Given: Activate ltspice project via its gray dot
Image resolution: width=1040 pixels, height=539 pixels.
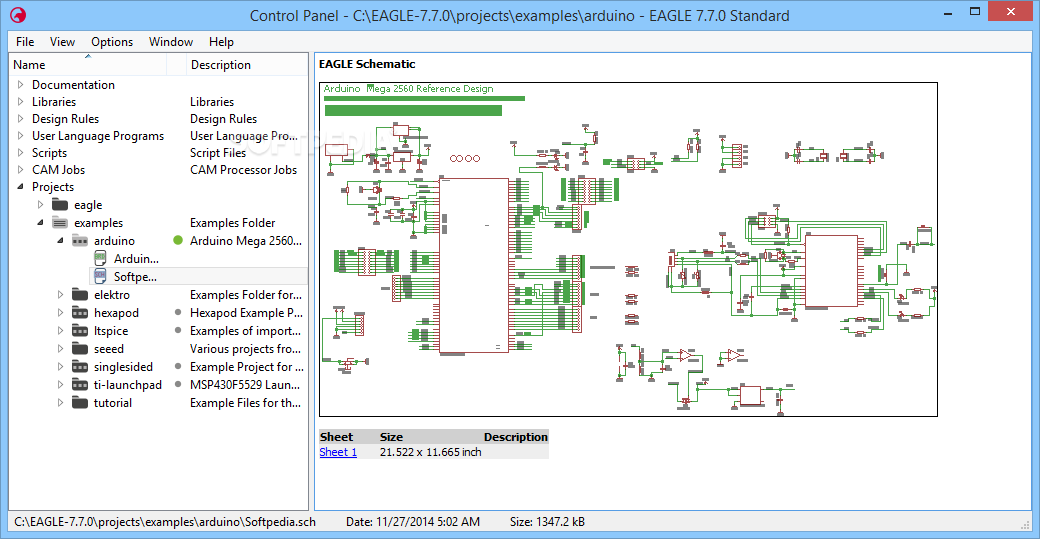Looking at the screenshot, I should point(178,330).
